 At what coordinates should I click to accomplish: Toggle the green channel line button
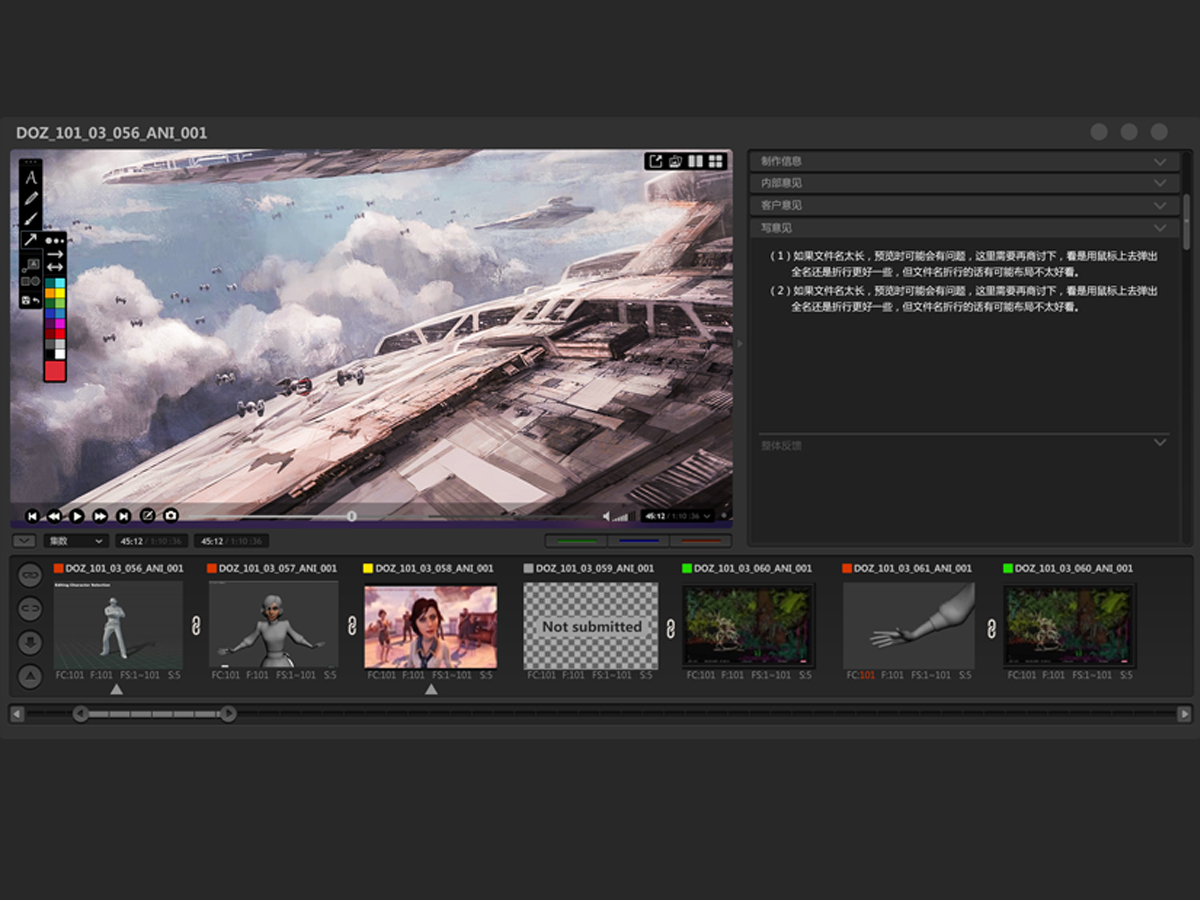pos(575,541)
